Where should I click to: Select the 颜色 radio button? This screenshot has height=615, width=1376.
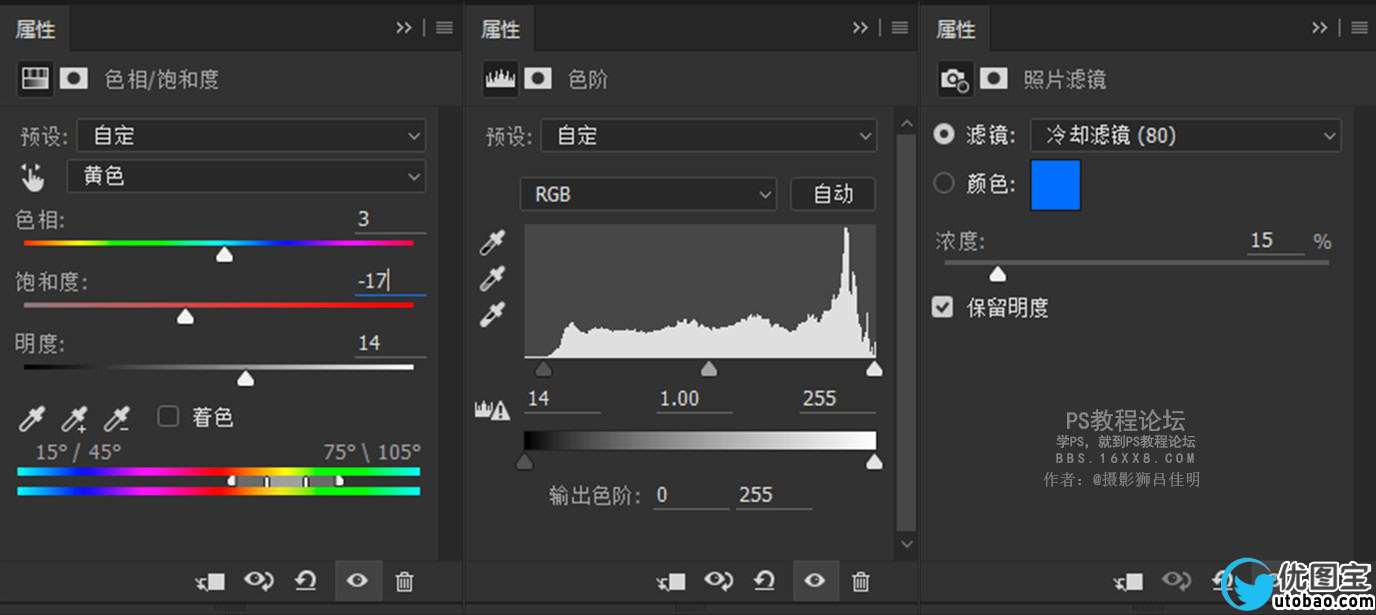[x=943, y=183]
